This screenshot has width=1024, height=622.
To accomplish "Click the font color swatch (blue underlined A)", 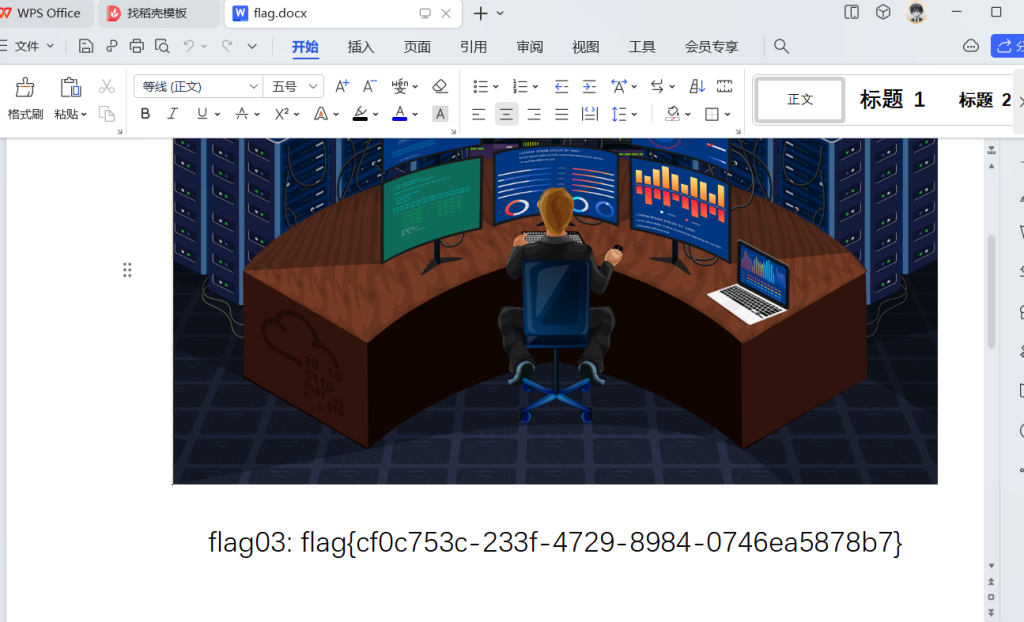I will (x=400, y=114).
